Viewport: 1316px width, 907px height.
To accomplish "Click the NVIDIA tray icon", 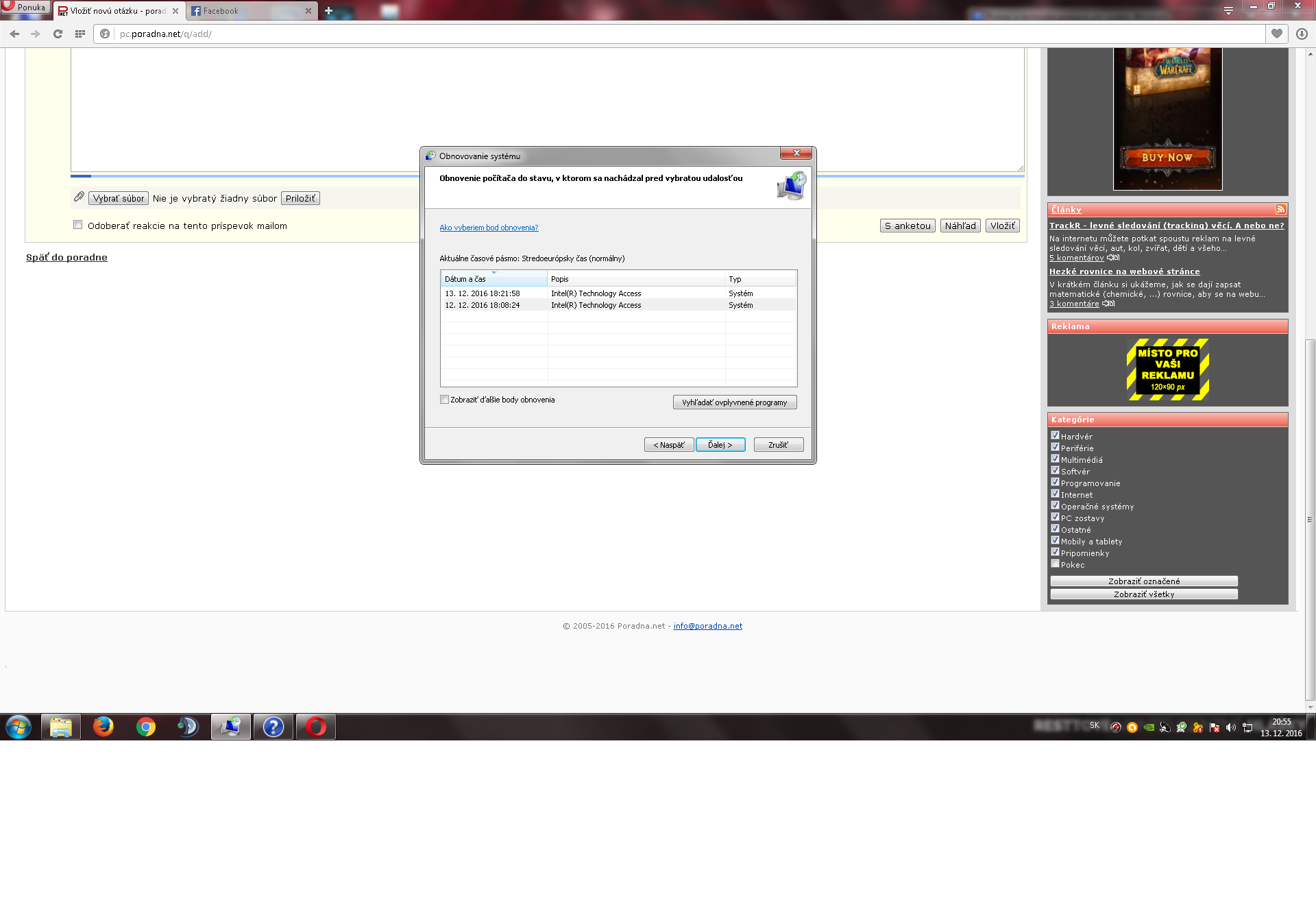I will [x=1149, y=727].
